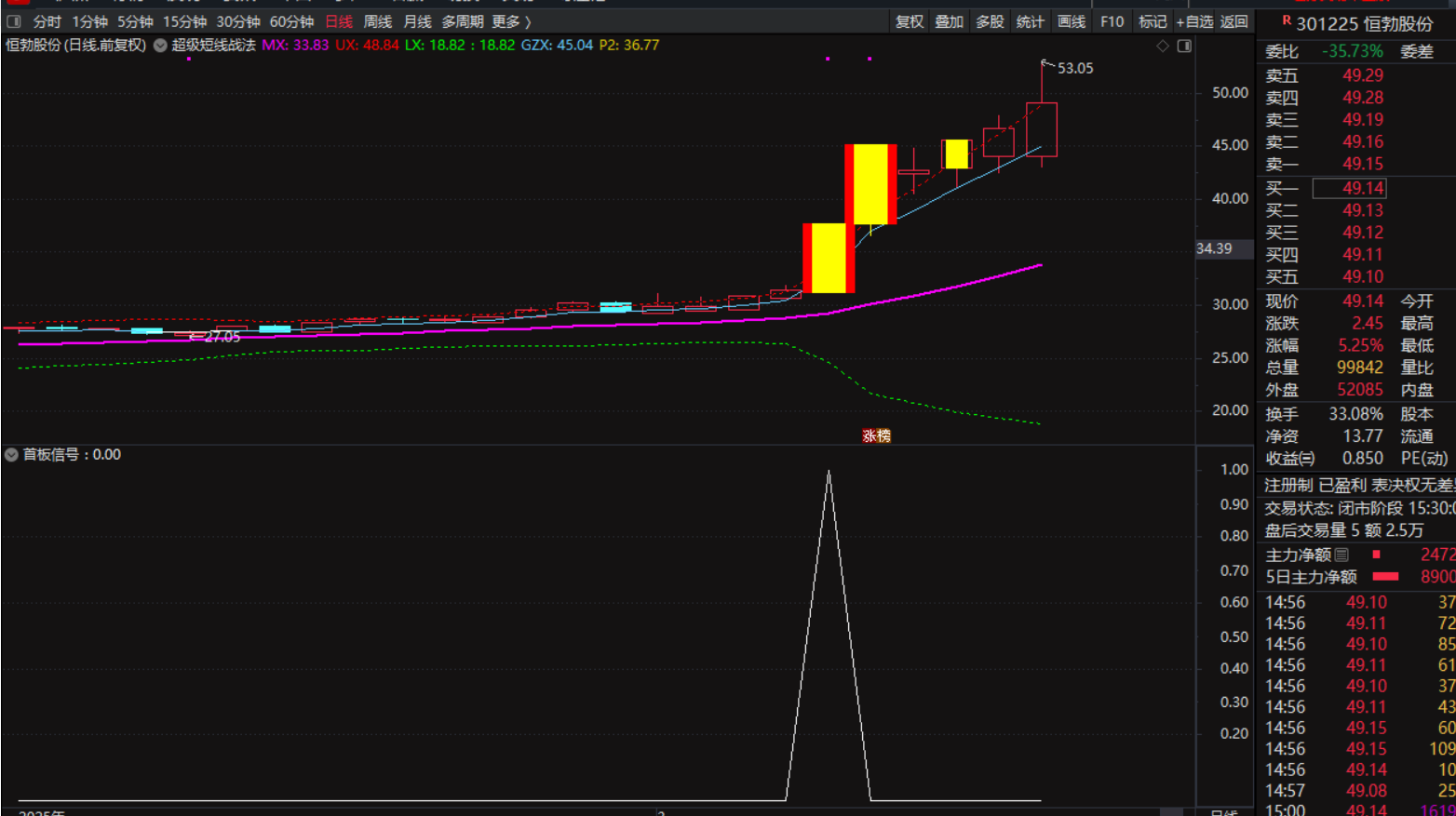Image resolution: width=1456 pixels, height=816 pixels.
Task: Toggle right panel icon beside the diamond
Action: click(x=1184, y=46)
